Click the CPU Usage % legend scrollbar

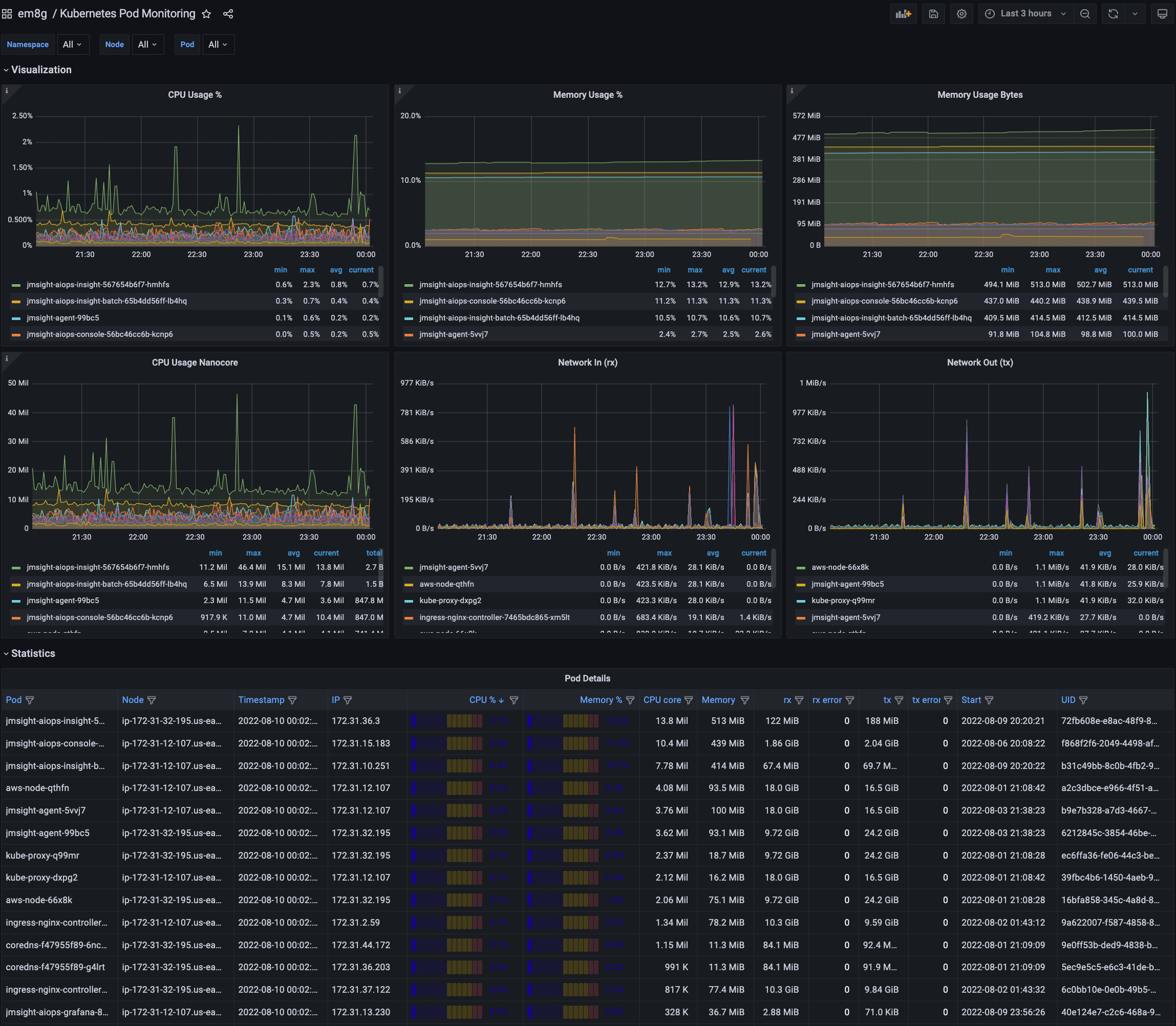[x=381, y=281]
